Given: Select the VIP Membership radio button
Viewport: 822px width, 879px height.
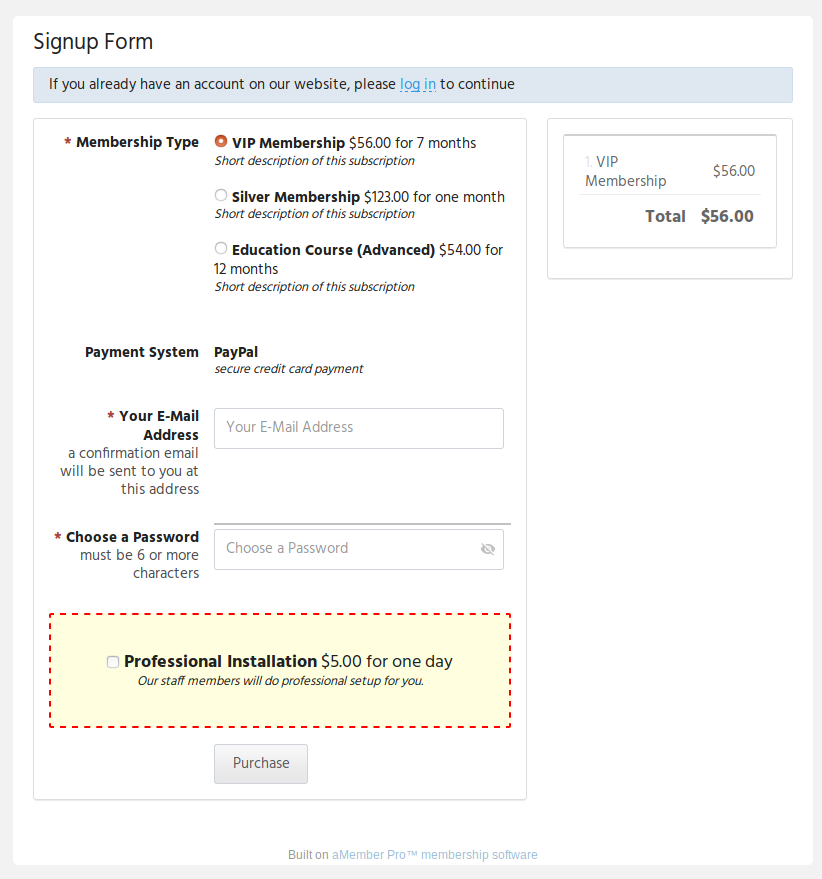Looking at the screenshot, I should click(221, 141).
